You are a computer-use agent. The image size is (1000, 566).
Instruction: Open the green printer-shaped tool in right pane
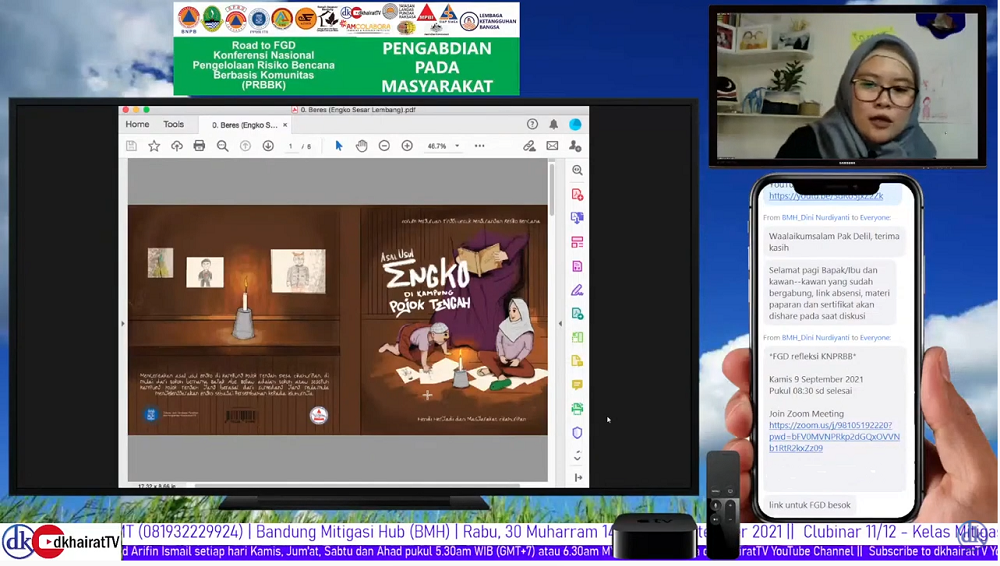pyautogui.click(x=577, y=408)
